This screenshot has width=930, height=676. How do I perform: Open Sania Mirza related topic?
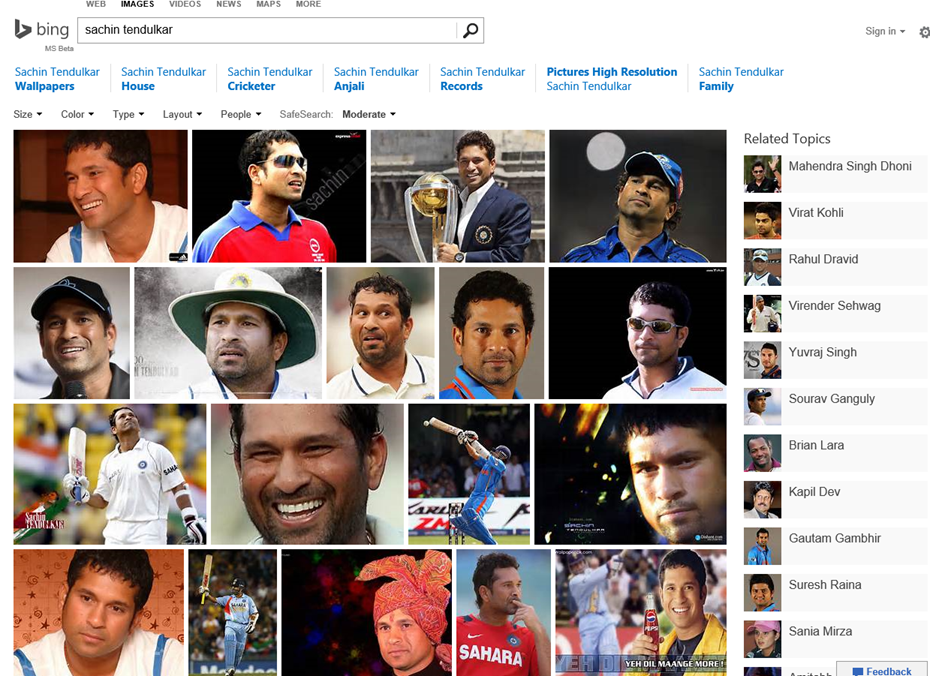pos(835,639)
